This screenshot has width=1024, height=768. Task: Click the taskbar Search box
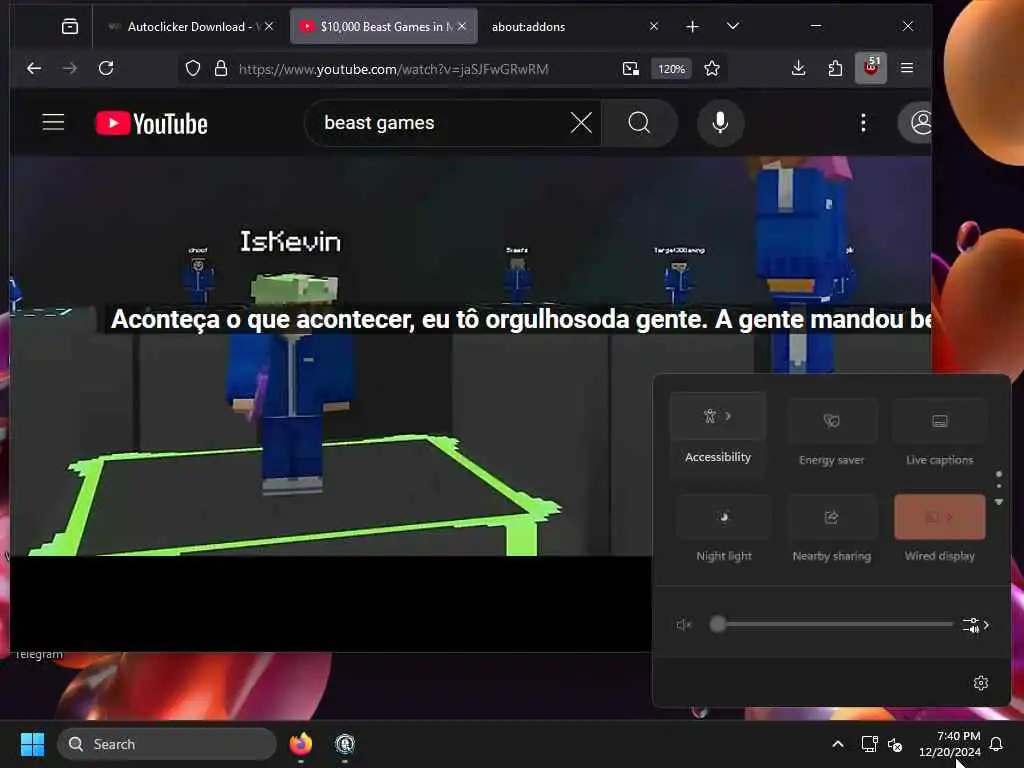click(167, 744)
